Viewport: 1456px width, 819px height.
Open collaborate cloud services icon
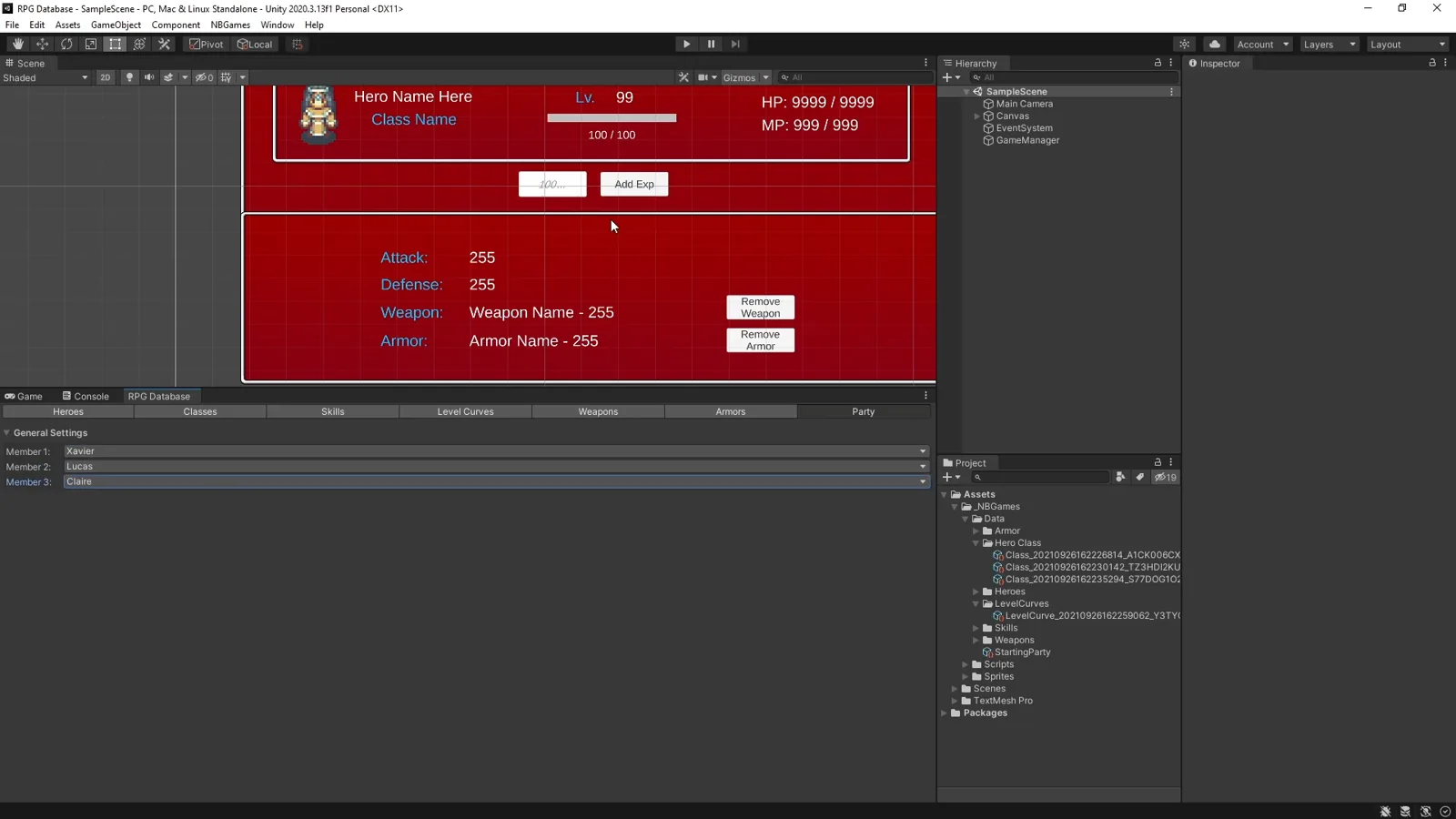1215,44
